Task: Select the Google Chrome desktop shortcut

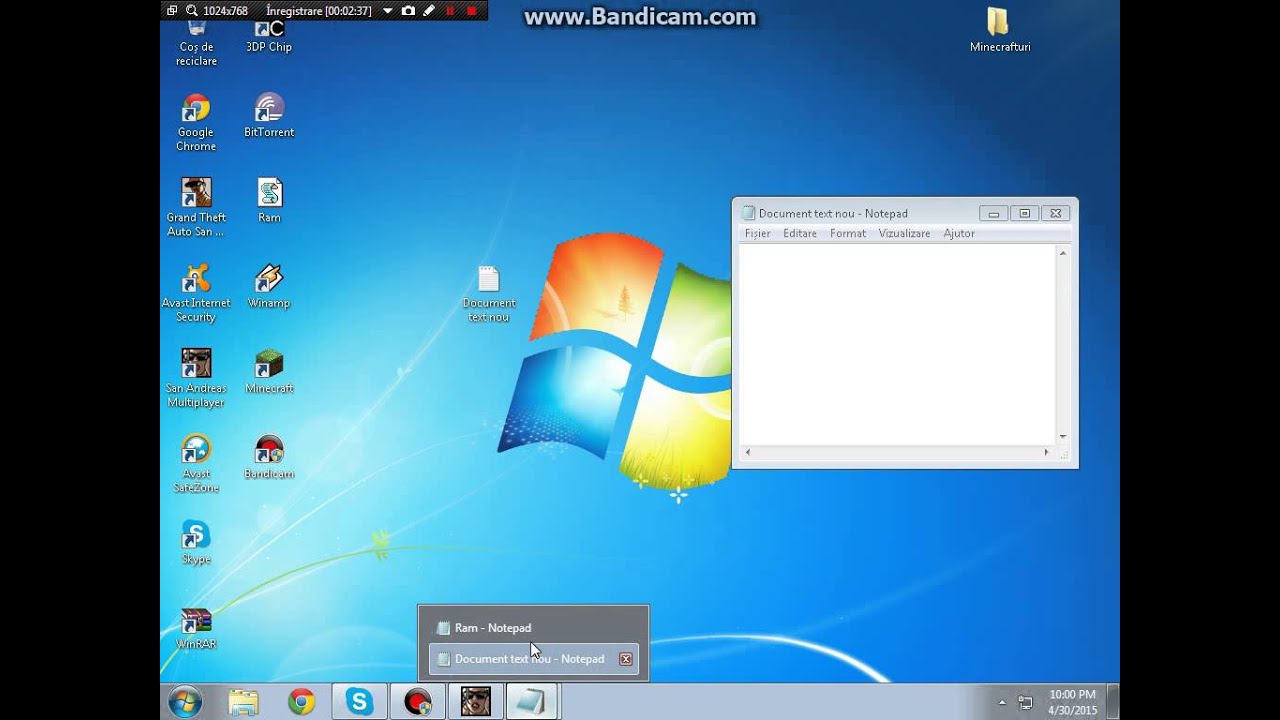Action: (196, 122)
